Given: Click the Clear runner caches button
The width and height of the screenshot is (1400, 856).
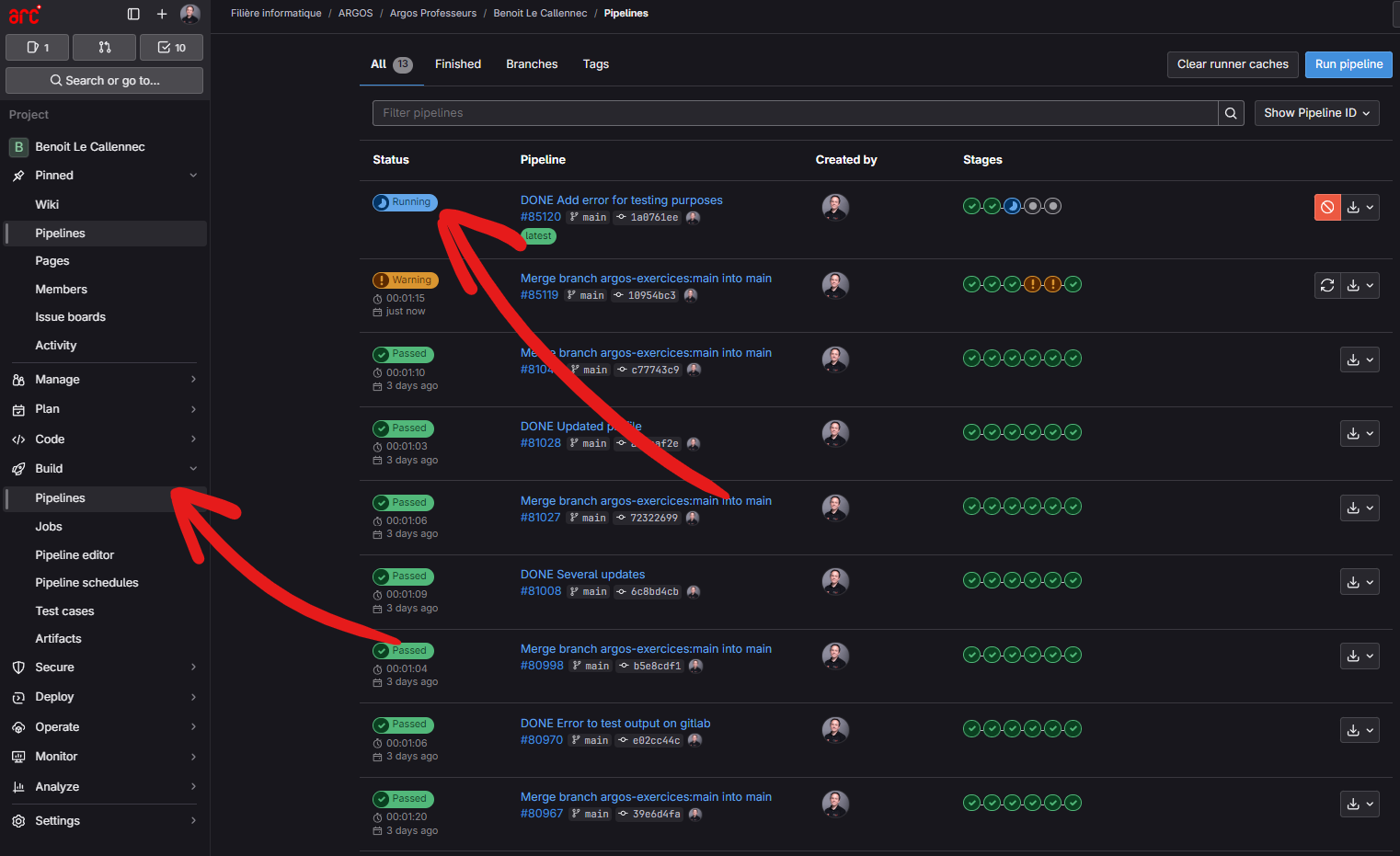Looking at the screenshot, I should [1233, 64].
